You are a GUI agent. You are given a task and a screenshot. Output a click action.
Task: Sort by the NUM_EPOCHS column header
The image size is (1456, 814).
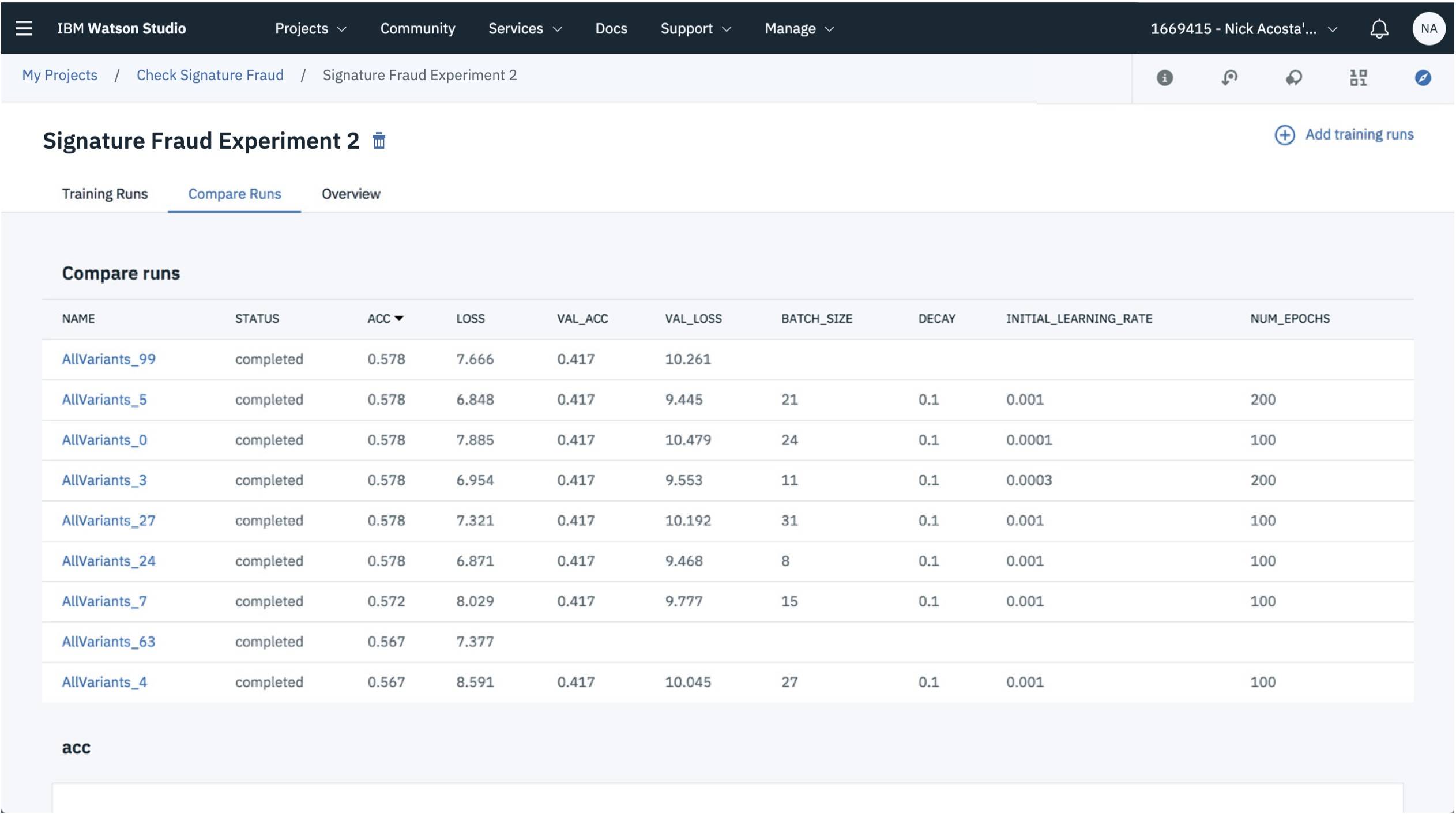tap(1289, 318)
